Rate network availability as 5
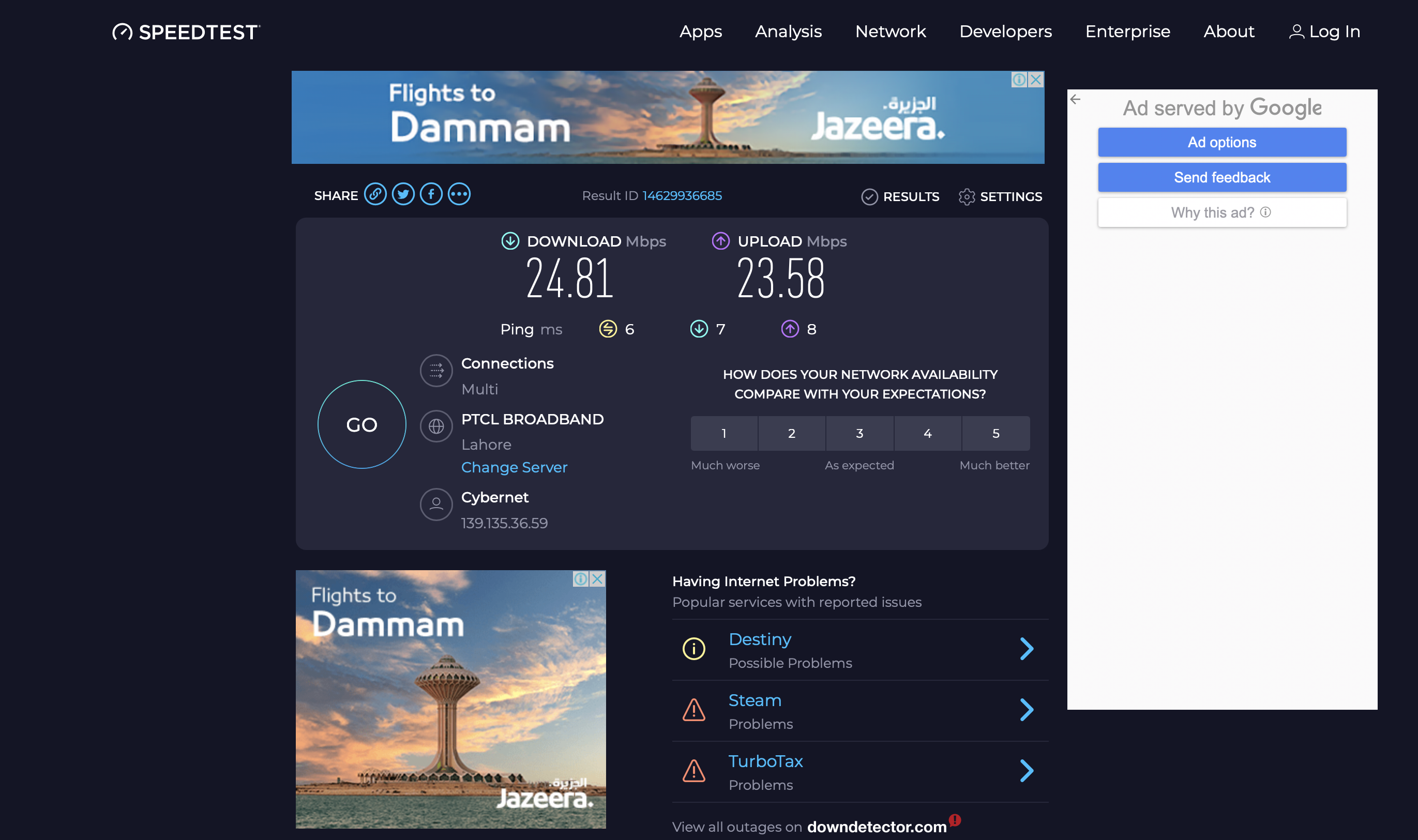1418x840 pixels. [996, 434]
